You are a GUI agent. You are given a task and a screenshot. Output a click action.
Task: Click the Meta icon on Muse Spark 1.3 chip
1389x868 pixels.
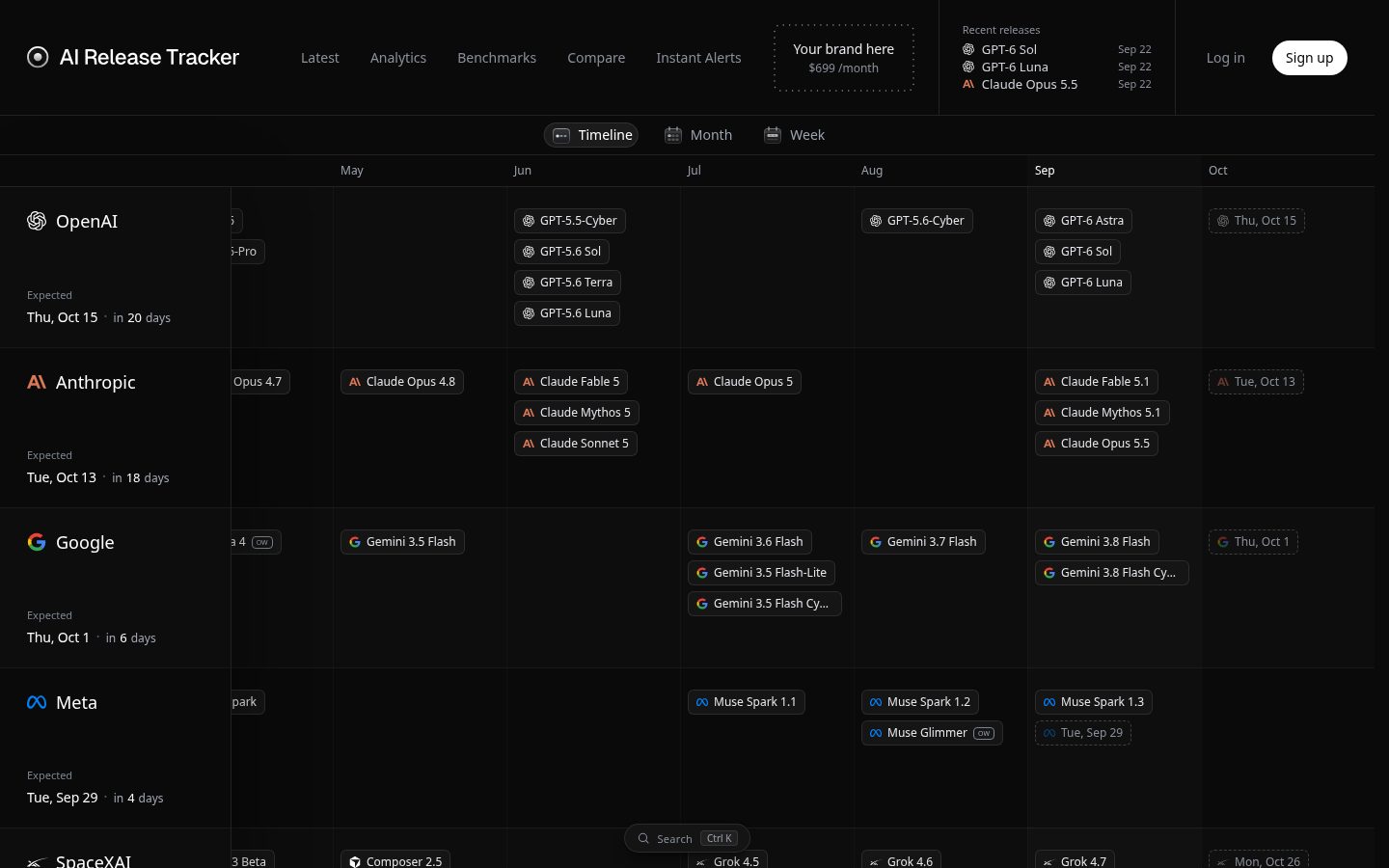click(1049, 702)
